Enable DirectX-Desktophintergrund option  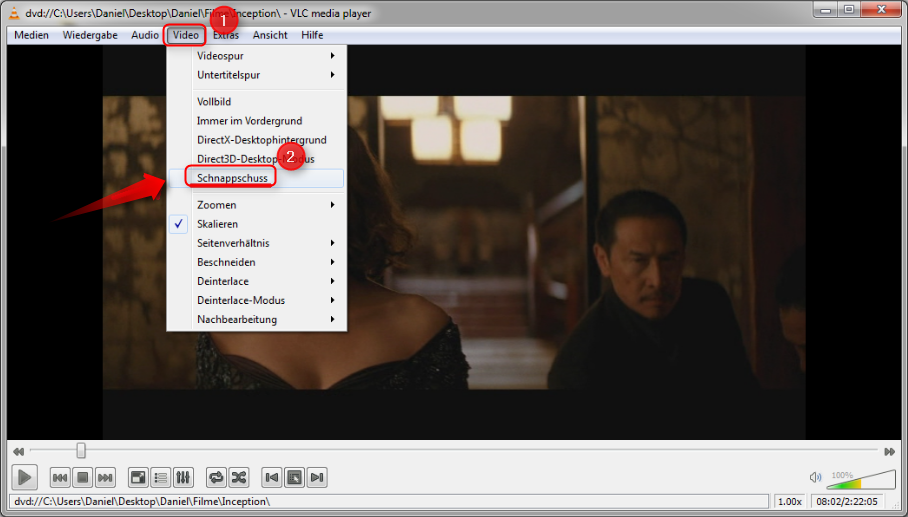(x=257, y=140)
